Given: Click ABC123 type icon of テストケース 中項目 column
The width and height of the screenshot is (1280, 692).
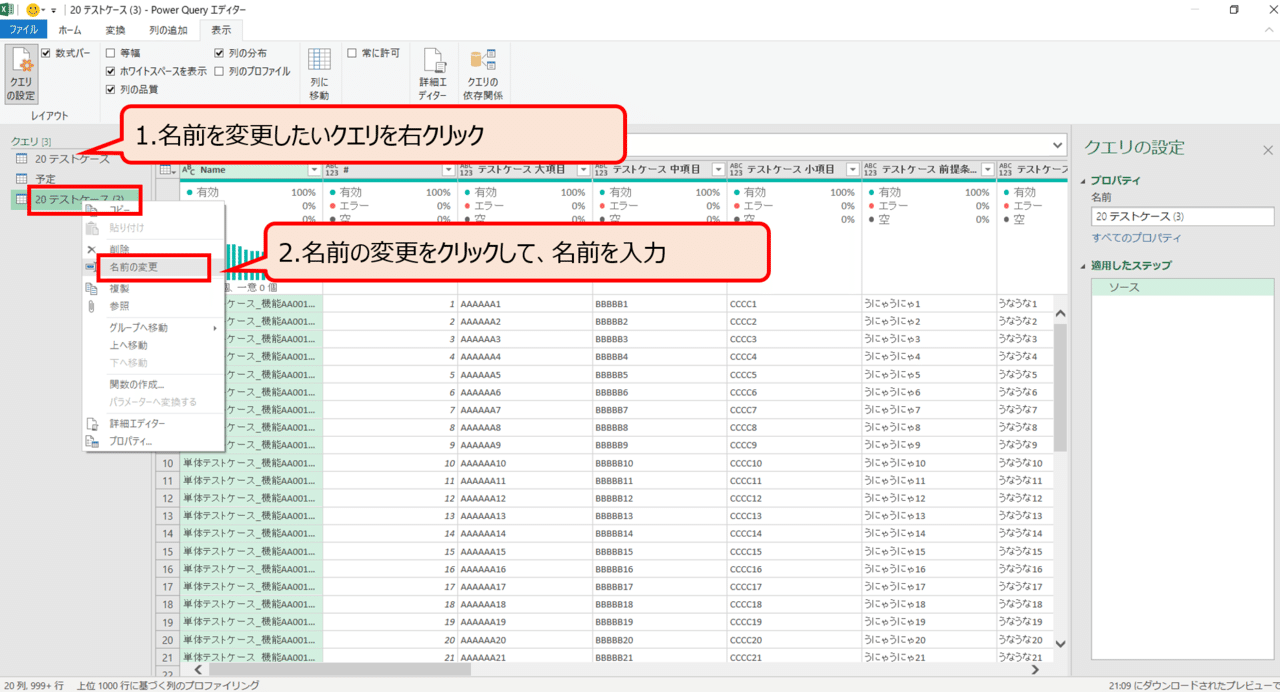Looking at the screenshot, I should coord(601,170).
